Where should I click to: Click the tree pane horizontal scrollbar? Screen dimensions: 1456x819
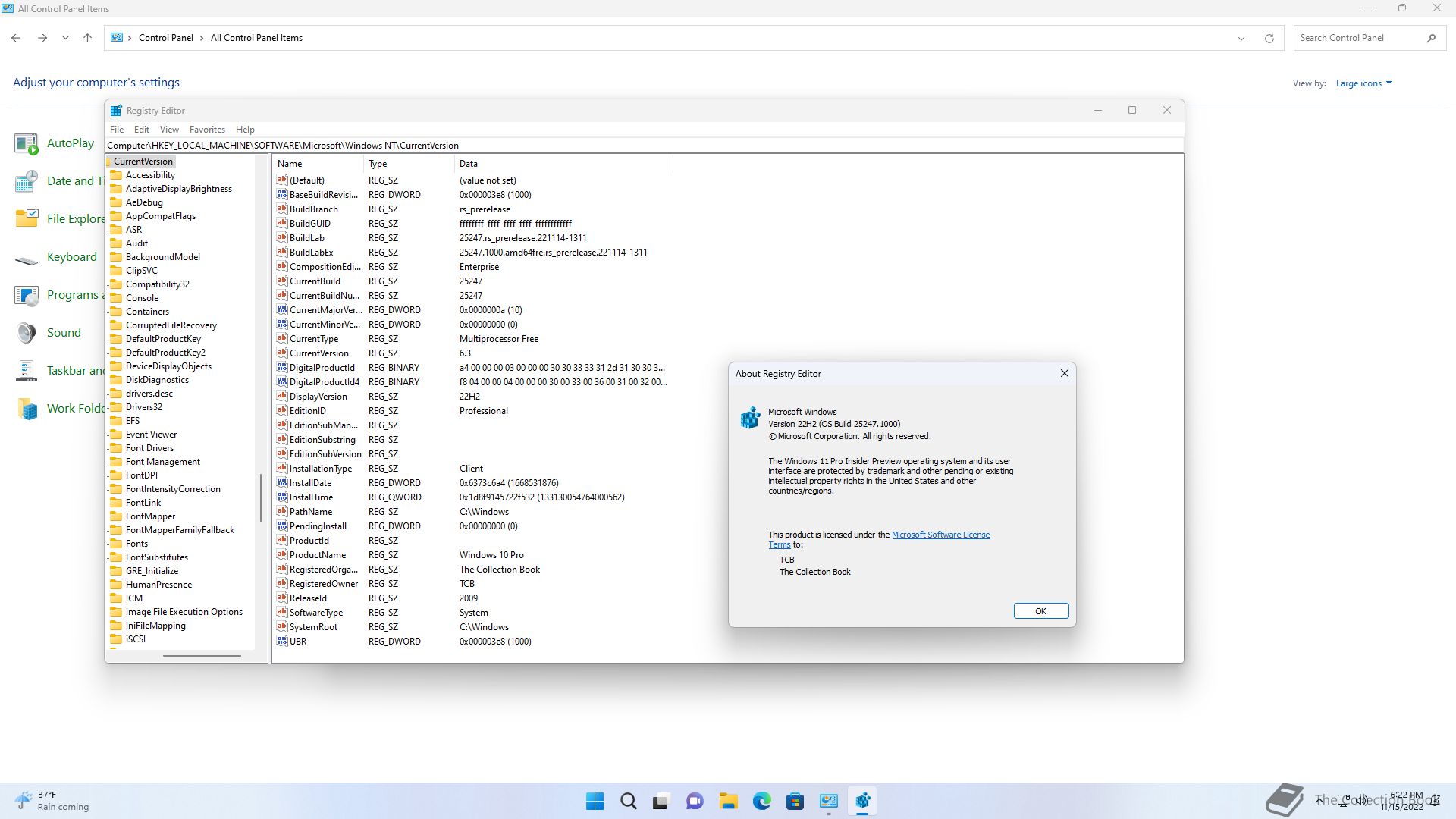[202, 656]
